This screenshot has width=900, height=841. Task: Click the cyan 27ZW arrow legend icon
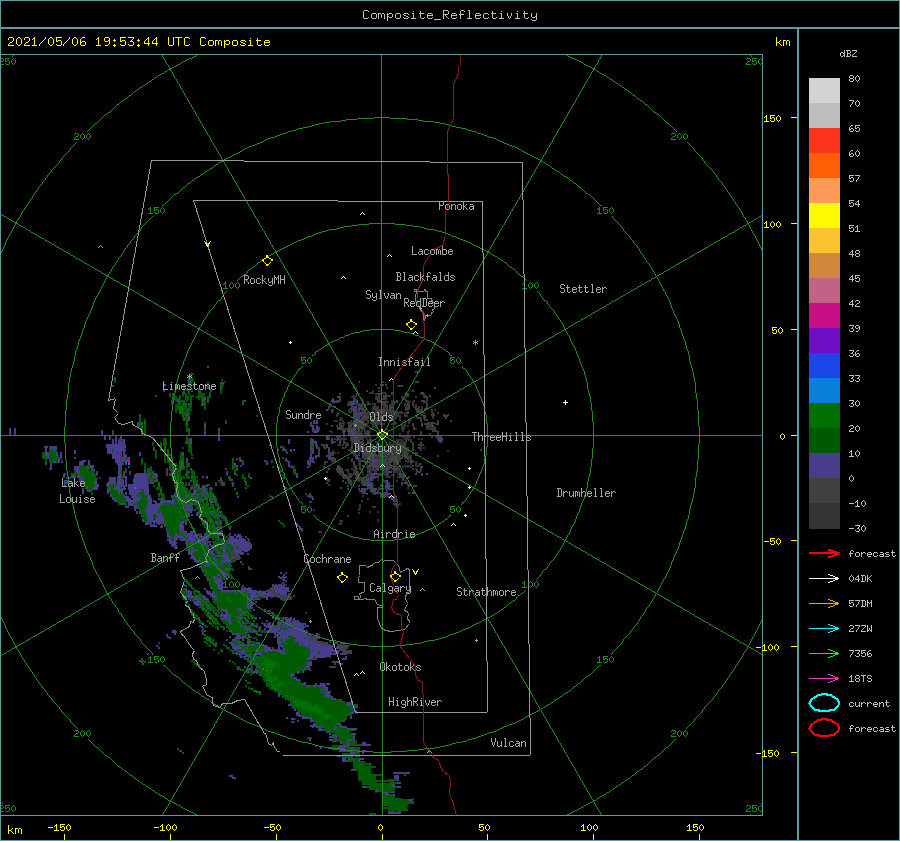(x=824, y=629)
